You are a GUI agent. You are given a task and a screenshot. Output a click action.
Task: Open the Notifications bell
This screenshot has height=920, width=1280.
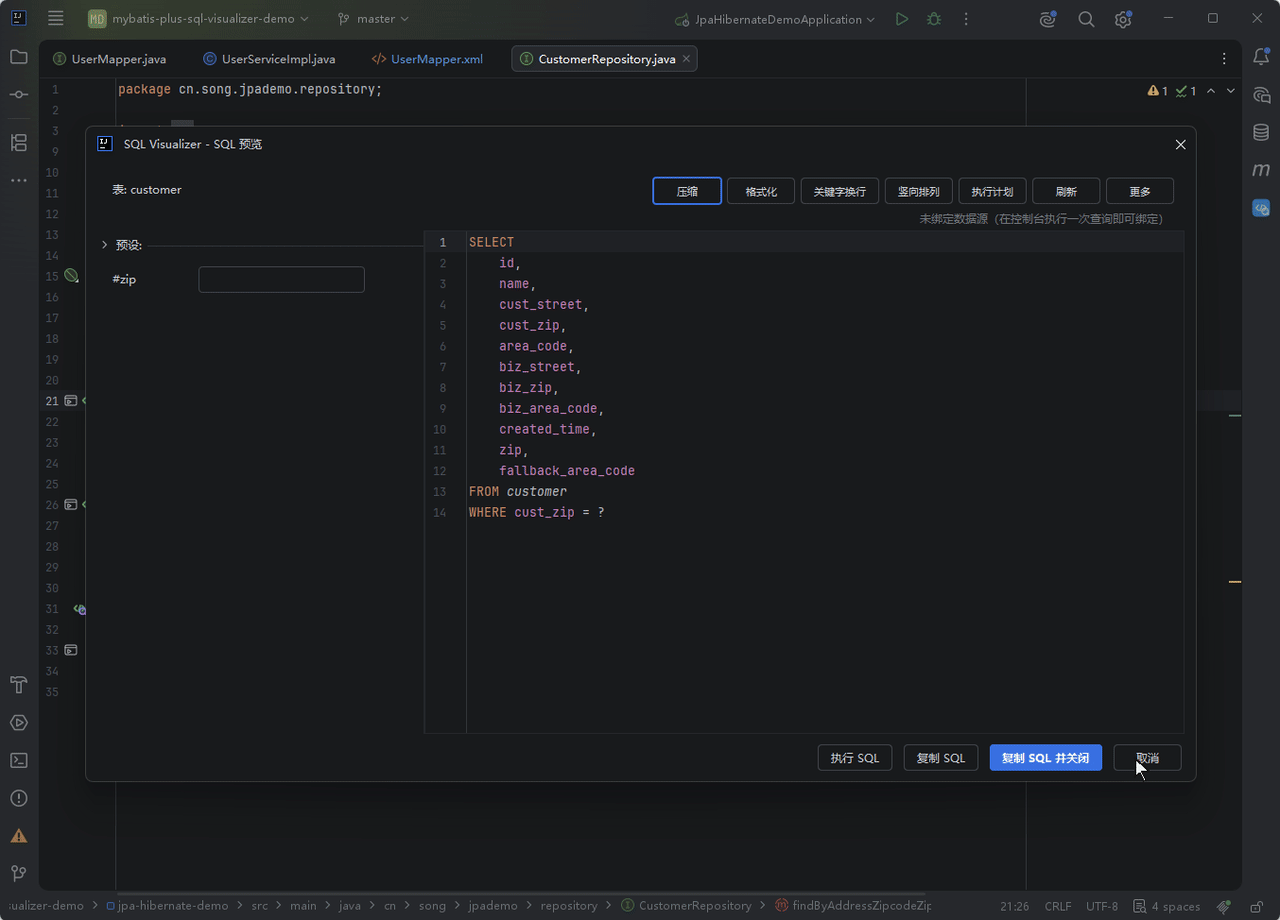(x=1261, y=57)
